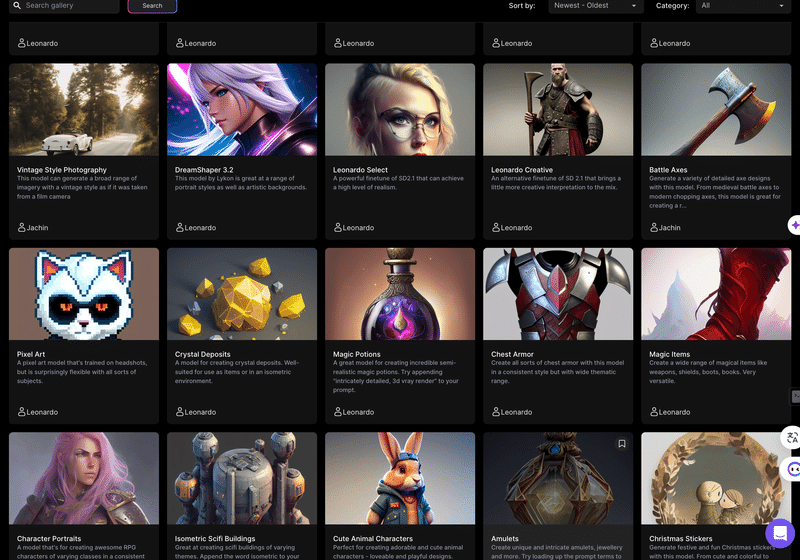
Task: Open Isometric Scifi Buildings thumbnail
Action: click(x=242, y=478)
